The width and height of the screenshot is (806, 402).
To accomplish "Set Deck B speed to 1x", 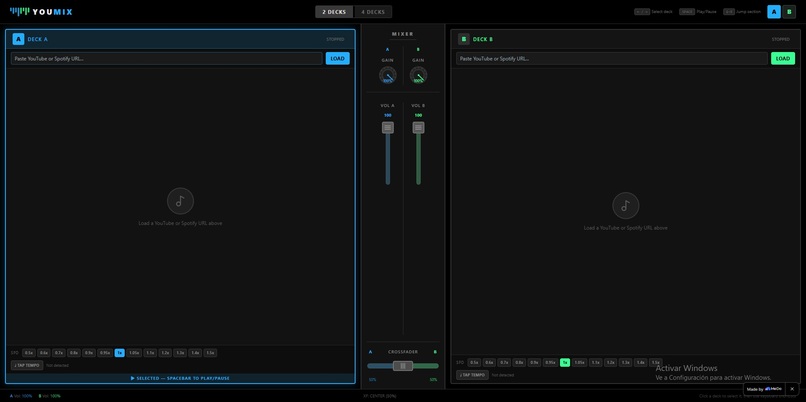I will click(x=565, y=362).
